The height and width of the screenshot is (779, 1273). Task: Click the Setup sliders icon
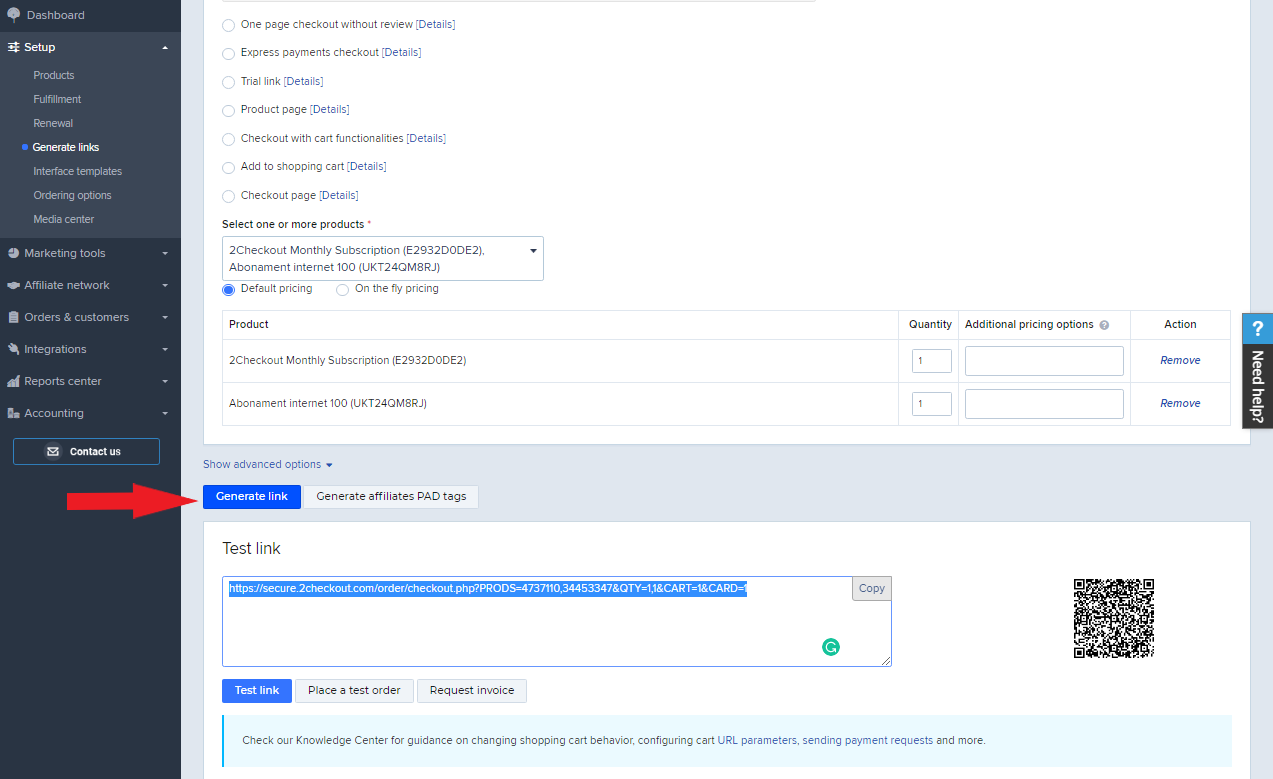click(x=13, y=47)
